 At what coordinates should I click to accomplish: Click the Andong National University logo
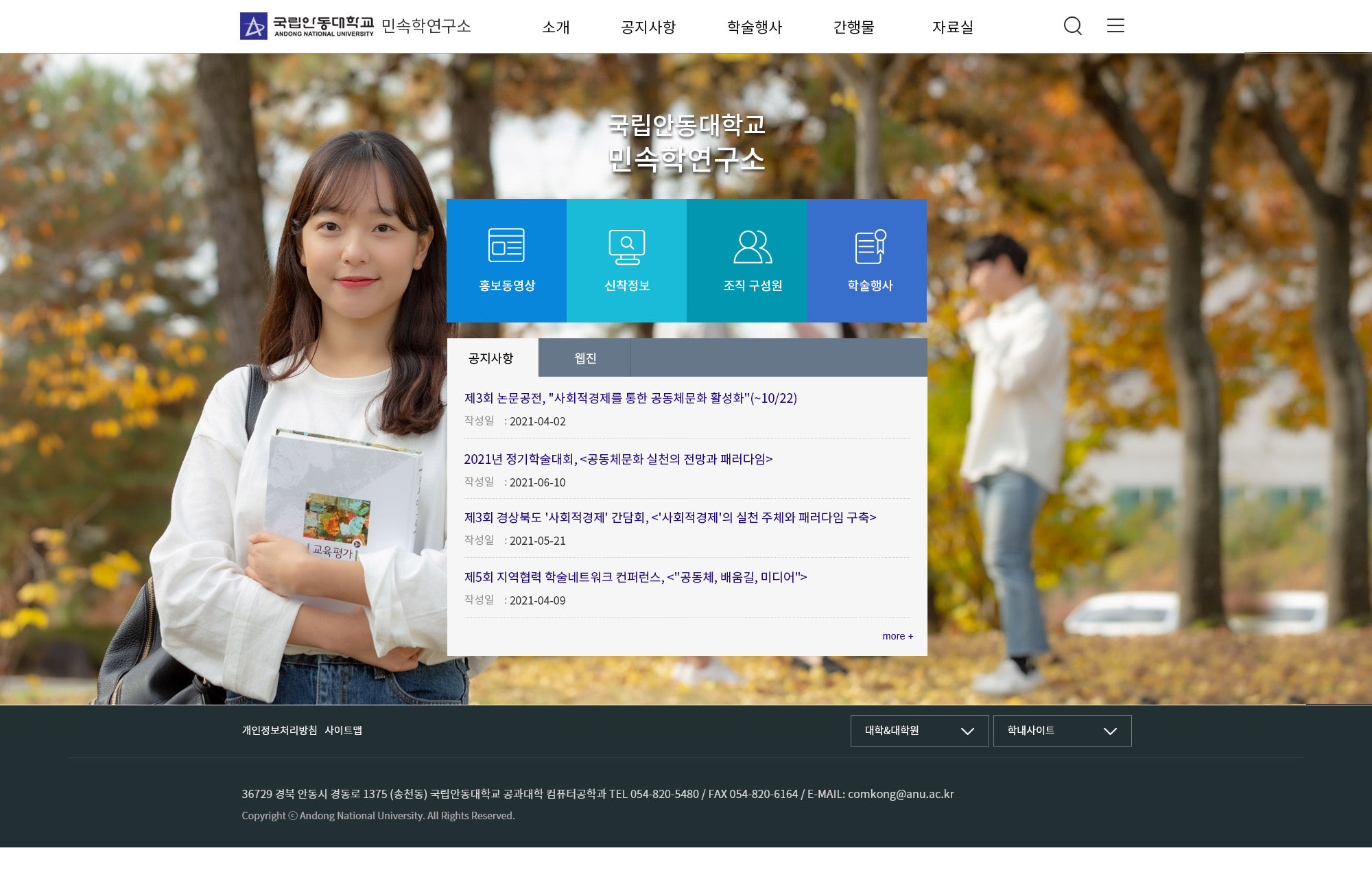point(307,26)
